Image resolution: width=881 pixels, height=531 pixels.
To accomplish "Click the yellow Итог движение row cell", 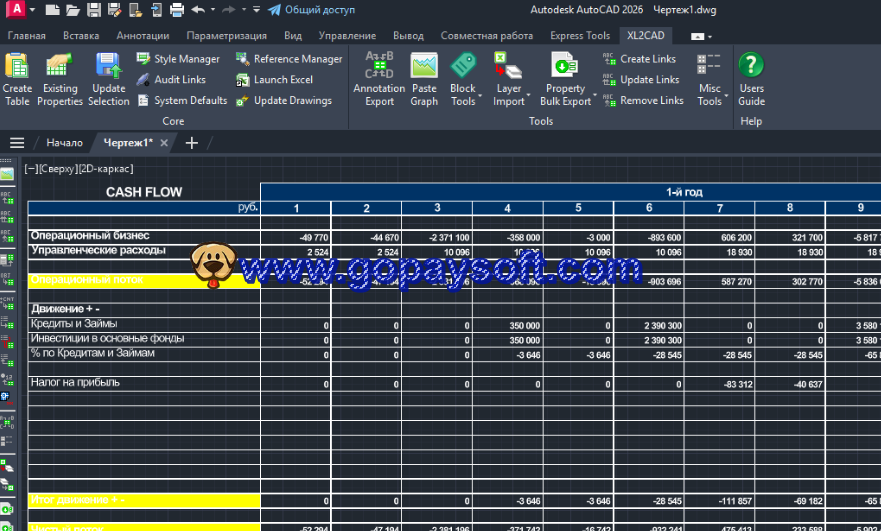I will (x=143, y=500).
